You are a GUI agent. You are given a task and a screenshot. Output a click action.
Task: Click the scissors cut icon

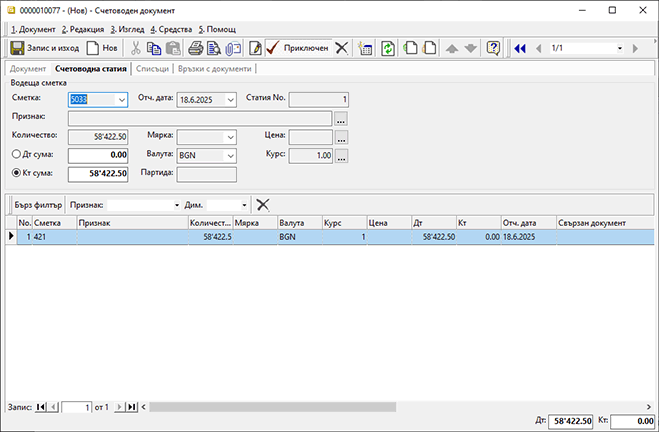pyautogui.click(x=135, y=48)
